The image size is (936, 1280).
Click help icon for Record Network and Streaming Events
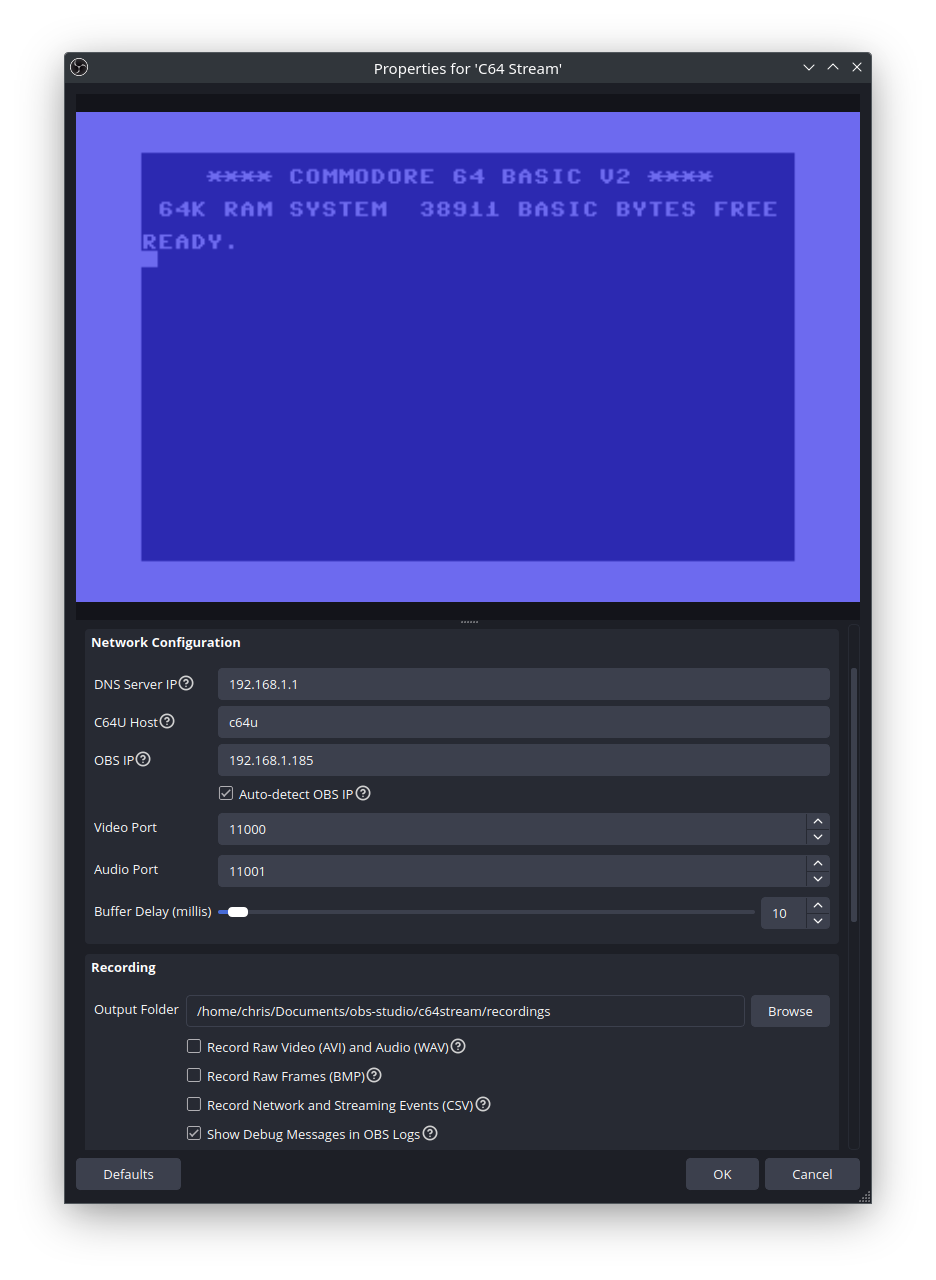pos(483,1104)
